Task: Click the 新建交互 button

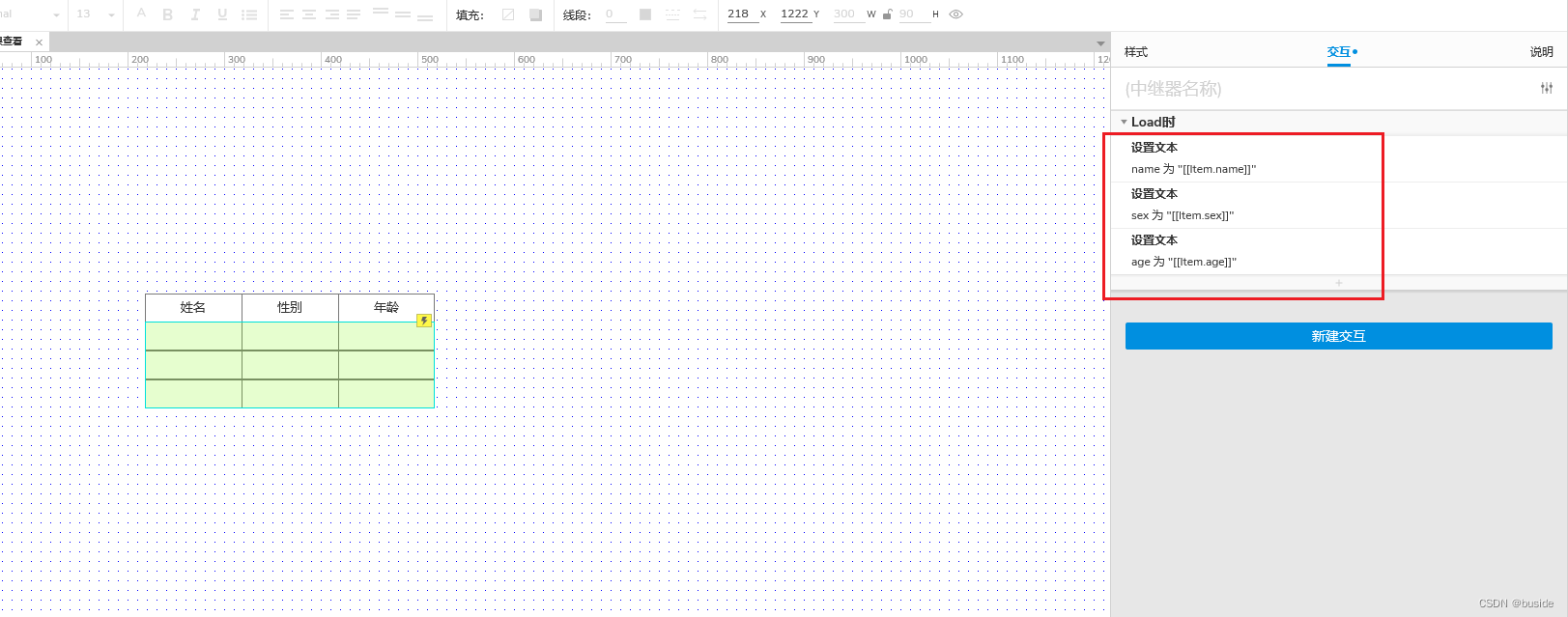Action: [x=1339, y=336]
